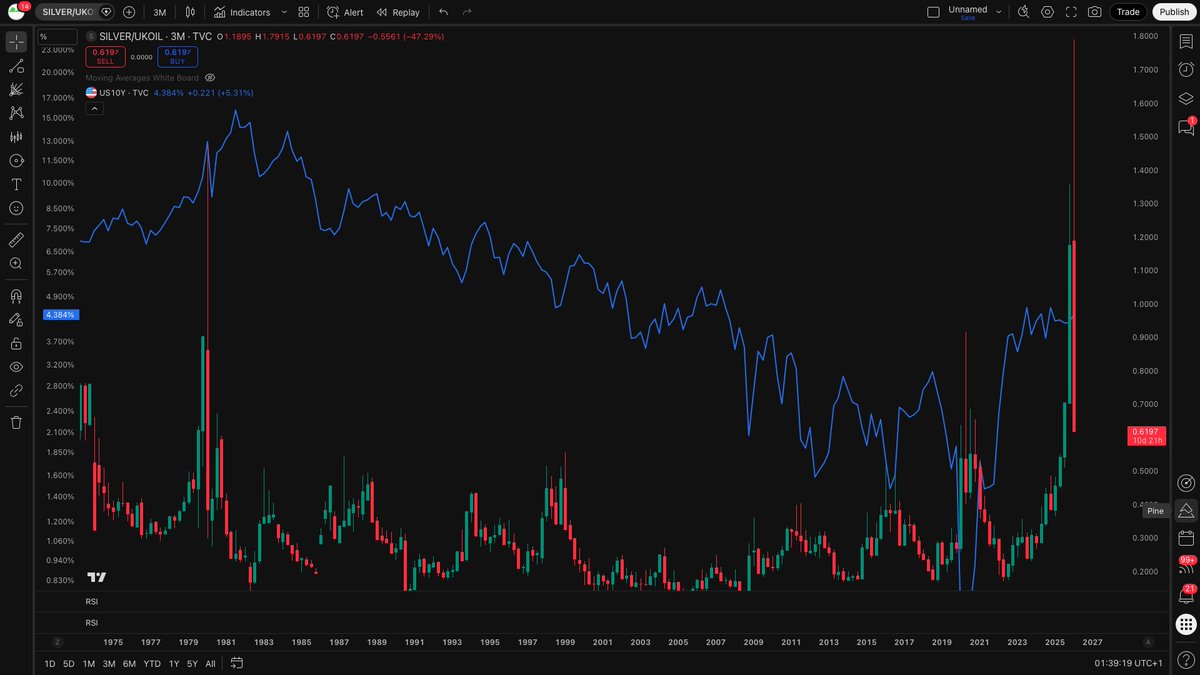This screenshot has width=1200, height=675.
Task: Open the emoji icons tool
Action: pyautogui.click(x=16, y=208)
